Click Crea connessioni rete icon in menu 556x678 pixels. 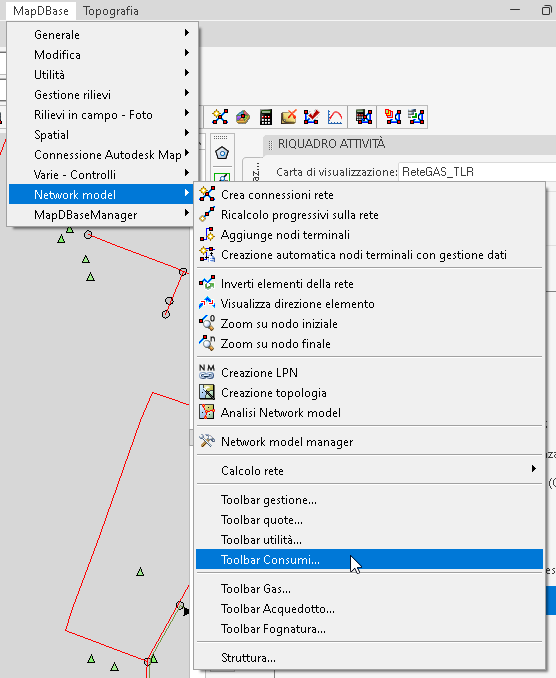point(207,194)
